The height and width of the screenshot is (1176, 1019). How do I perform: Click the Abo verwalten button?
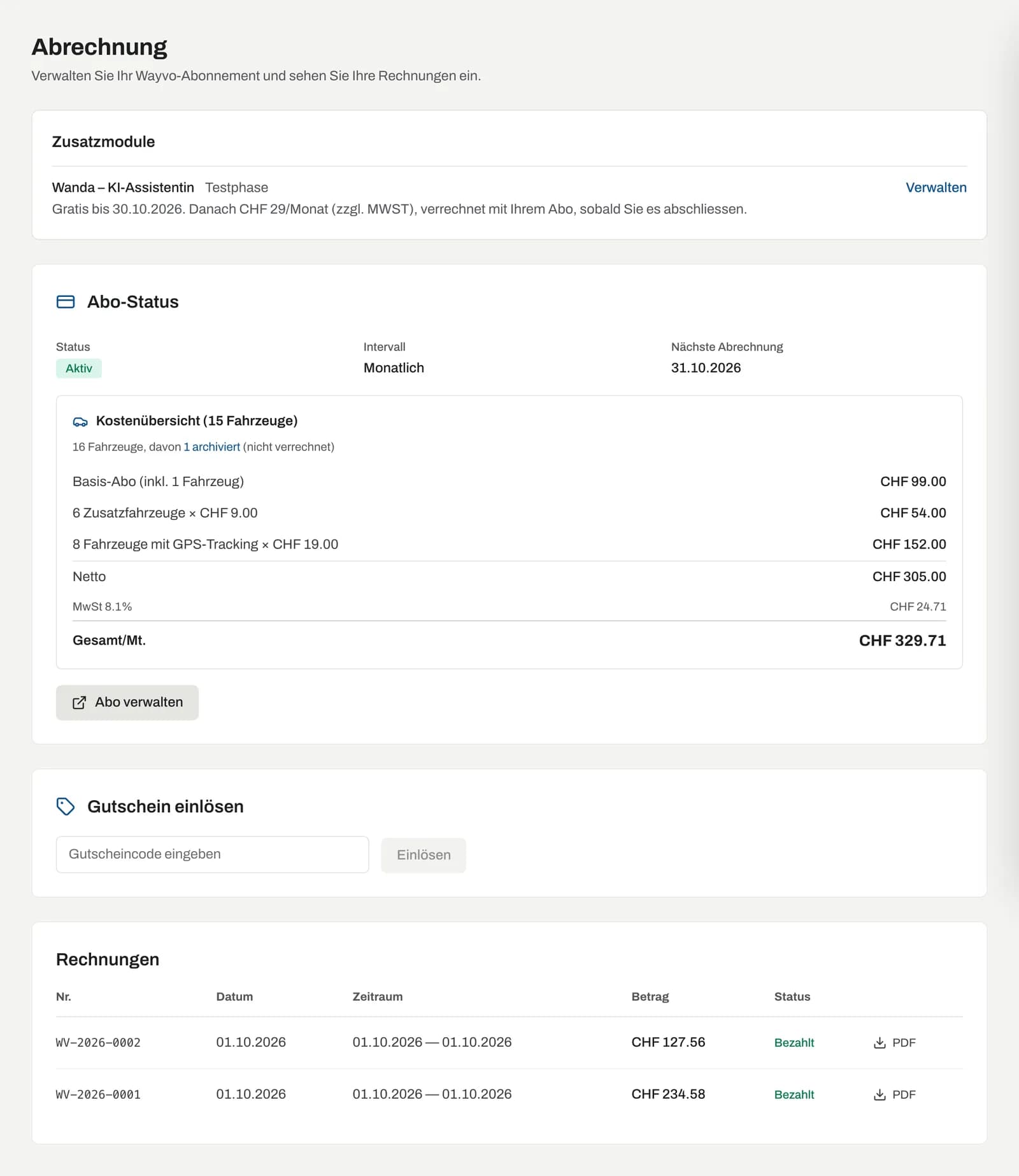pyautogui.click(x=127, y=702)
